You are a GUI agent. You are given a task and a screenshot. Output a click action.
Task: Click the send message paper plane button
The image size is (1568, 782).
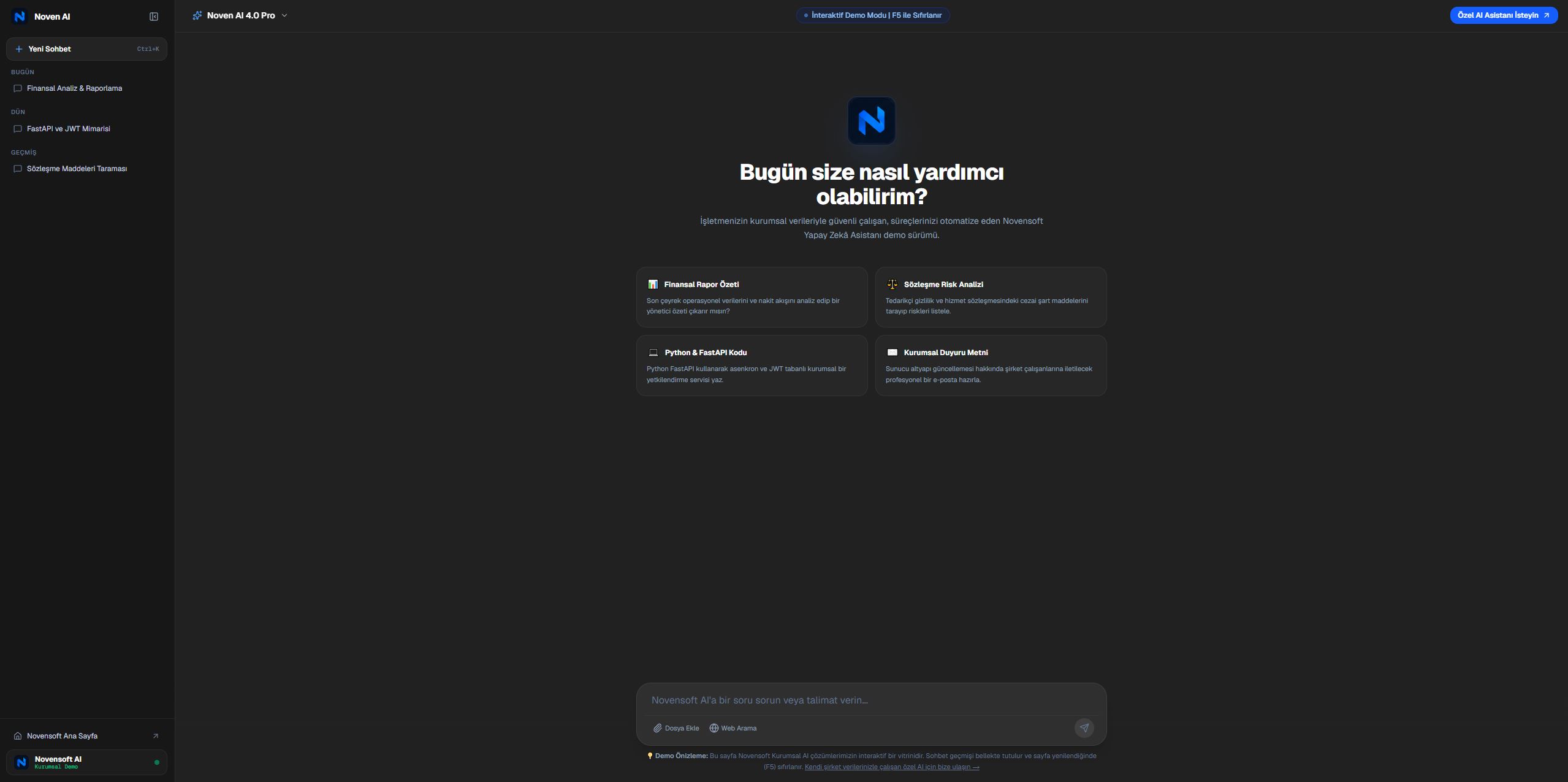click(x=1084, y=728)
